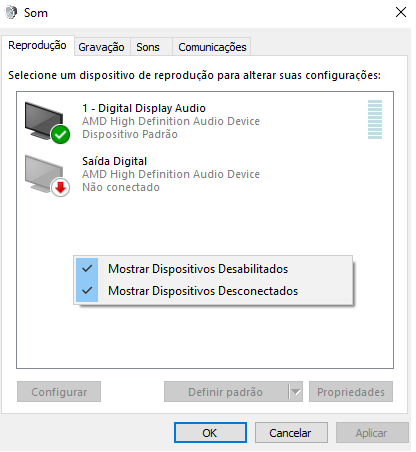
Task: Click the speaker icon in title bar
Action: pyautogui.click(x=11, y=13)
